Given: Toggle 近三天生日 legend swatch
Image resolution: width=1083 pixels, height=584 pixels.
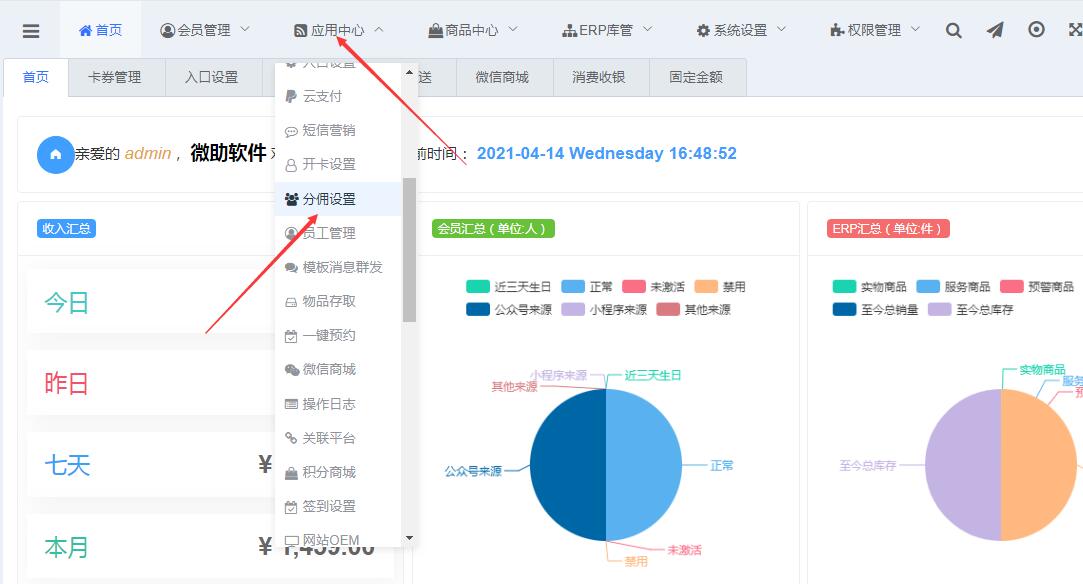Looking at the screenshot, I should (x=477, y=286).
